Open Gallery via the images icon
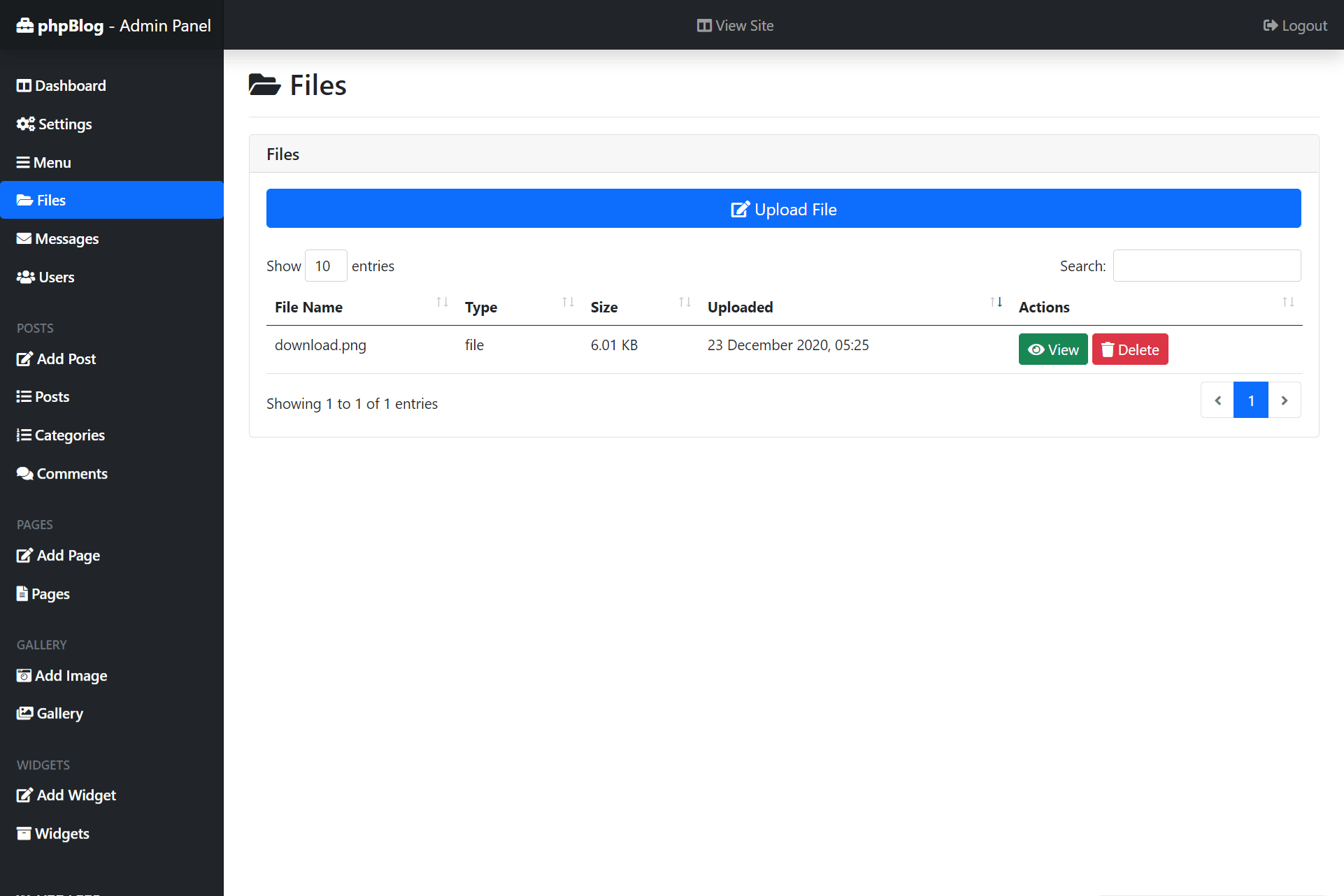 24,714
